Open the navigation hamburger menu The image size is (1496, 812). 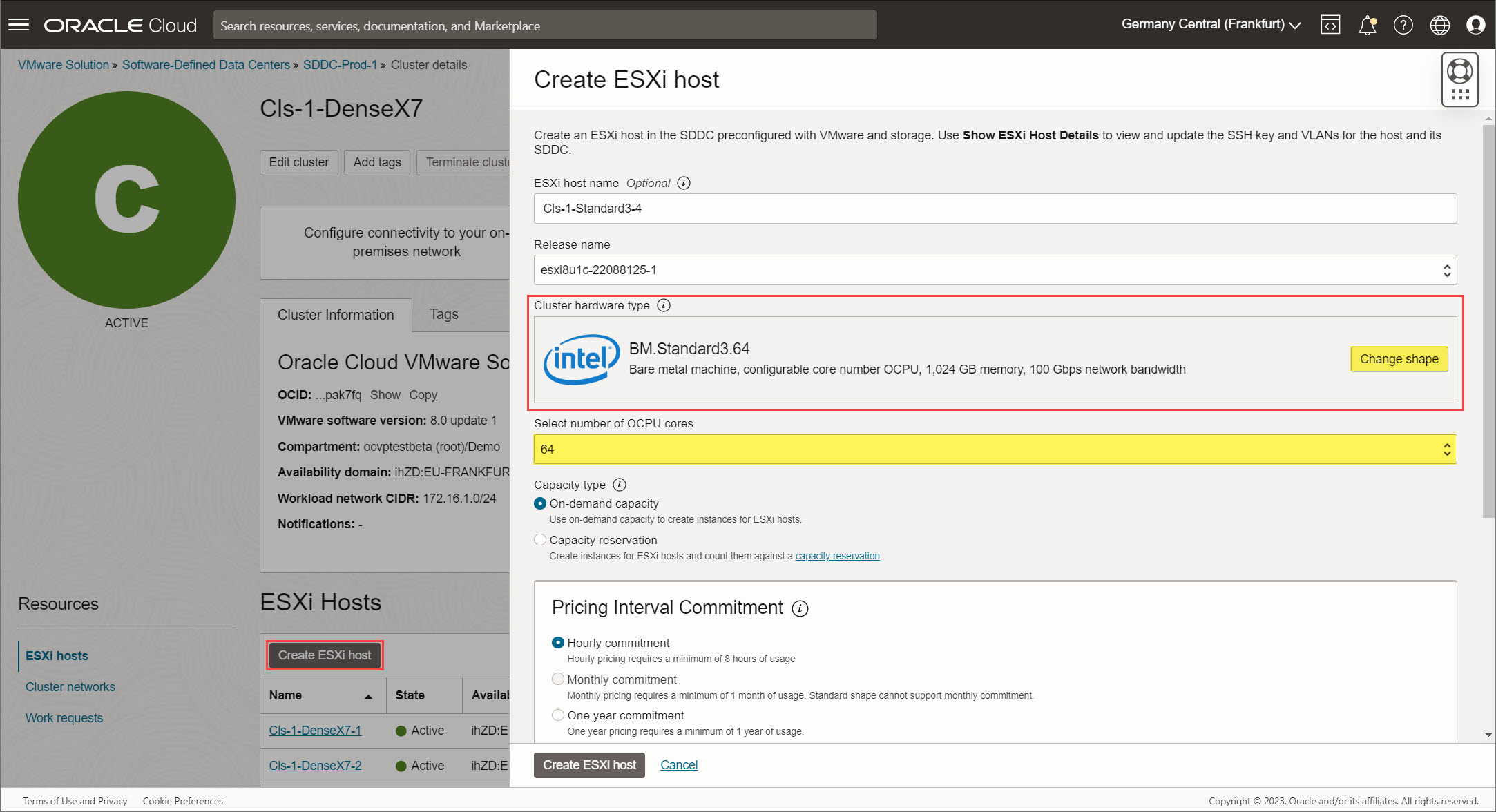[19, 25]
